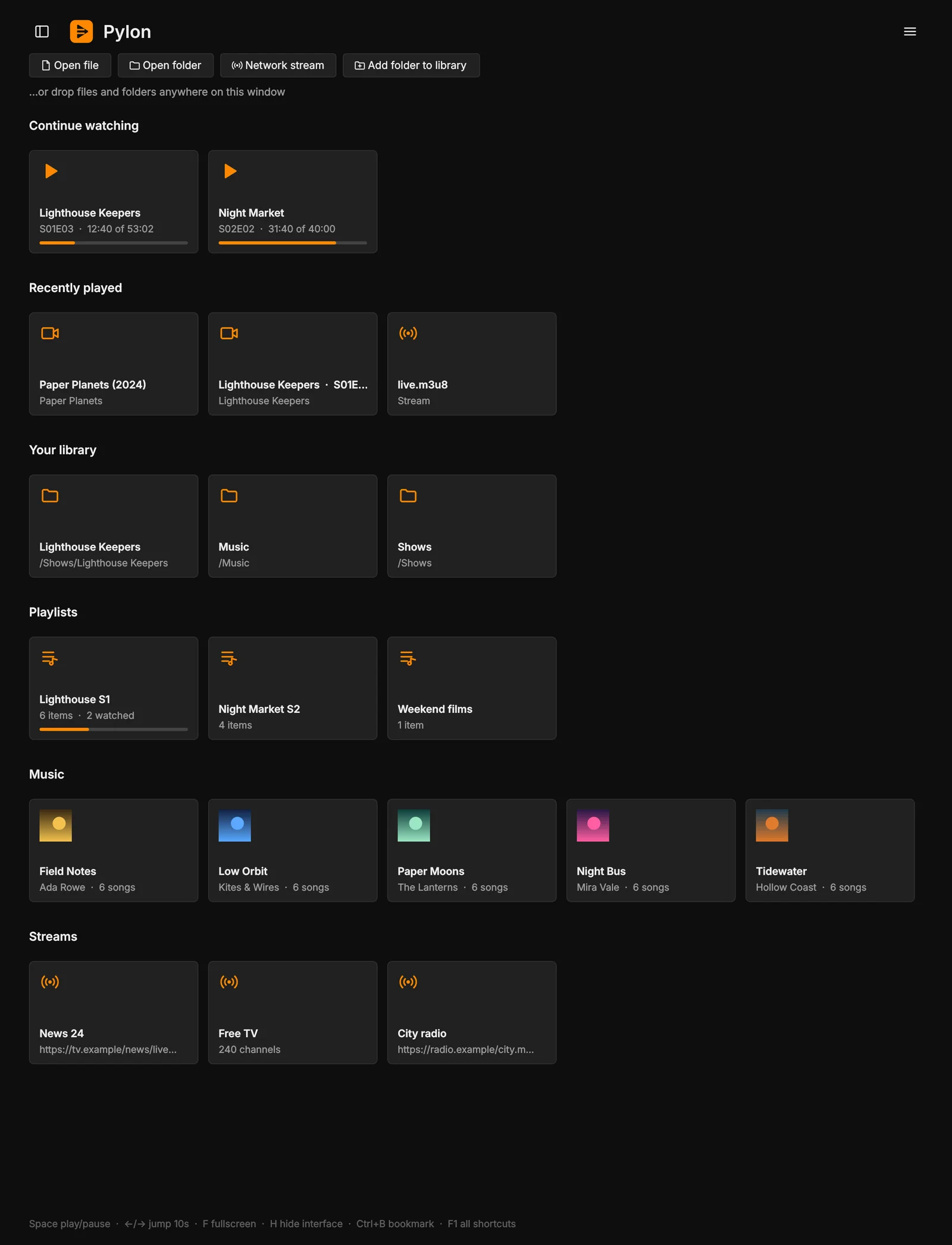The image size is (952, 1245).
Task: Click Add folder to library
Action: pos(411,65)
